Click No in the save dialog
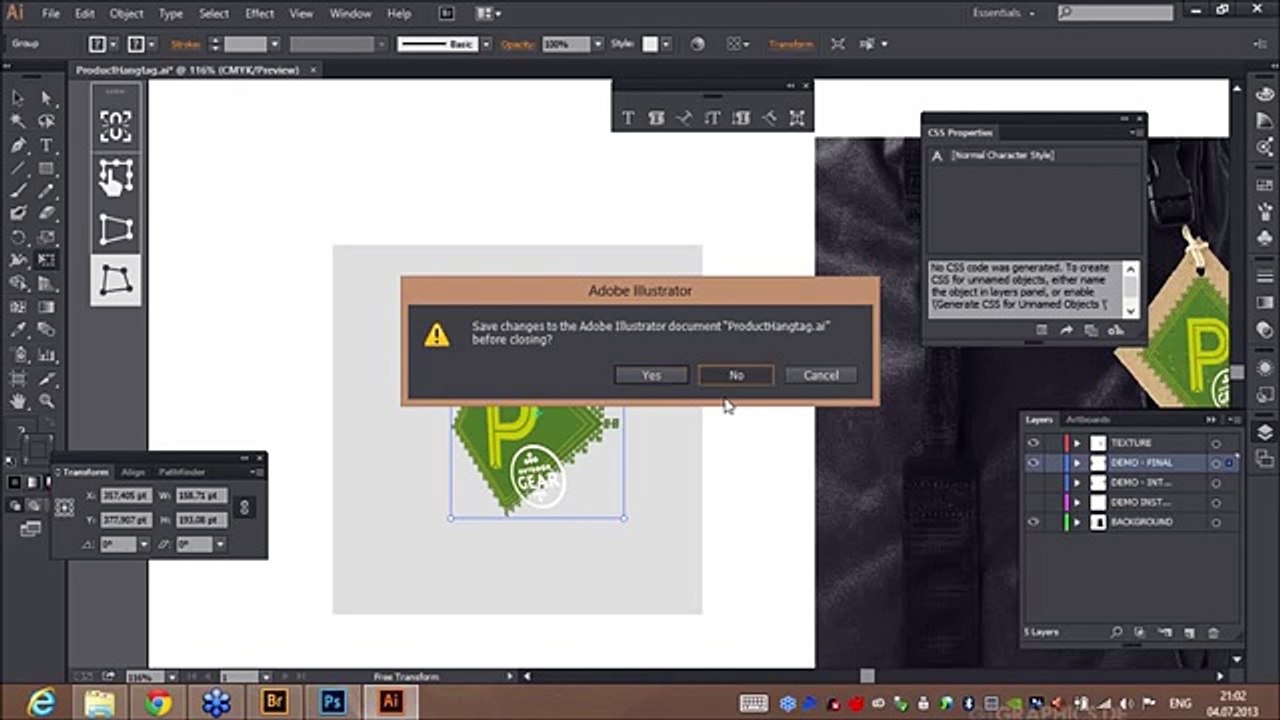1280x720 pixels. (x=736, y=375)
